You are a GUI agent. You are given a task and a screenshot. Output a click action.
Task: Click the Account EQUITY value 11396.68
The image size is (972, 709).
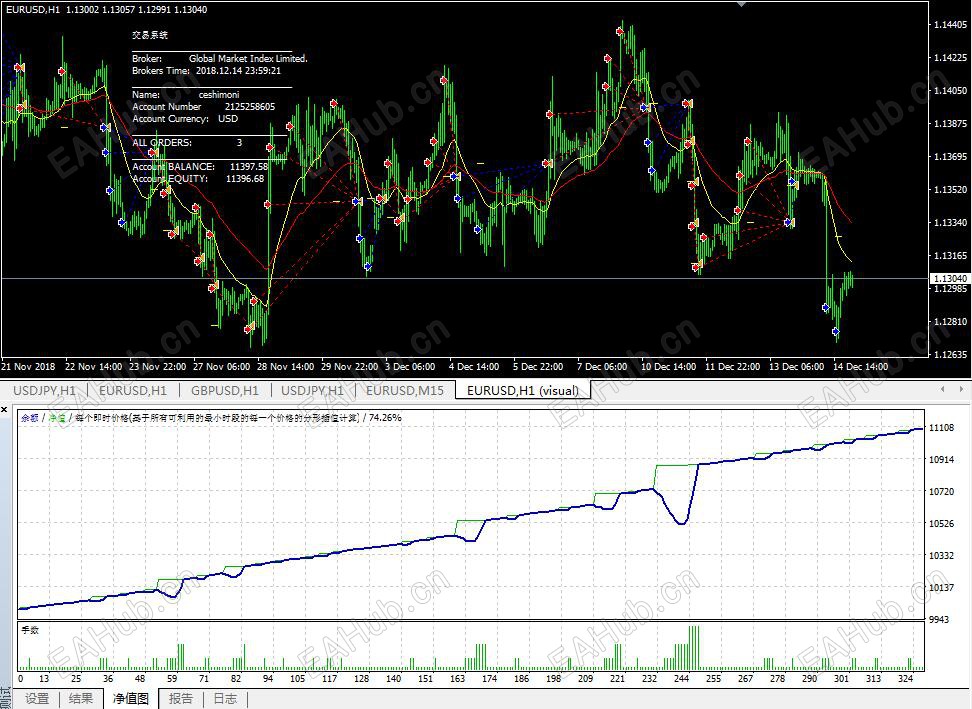tap(245, 178)
